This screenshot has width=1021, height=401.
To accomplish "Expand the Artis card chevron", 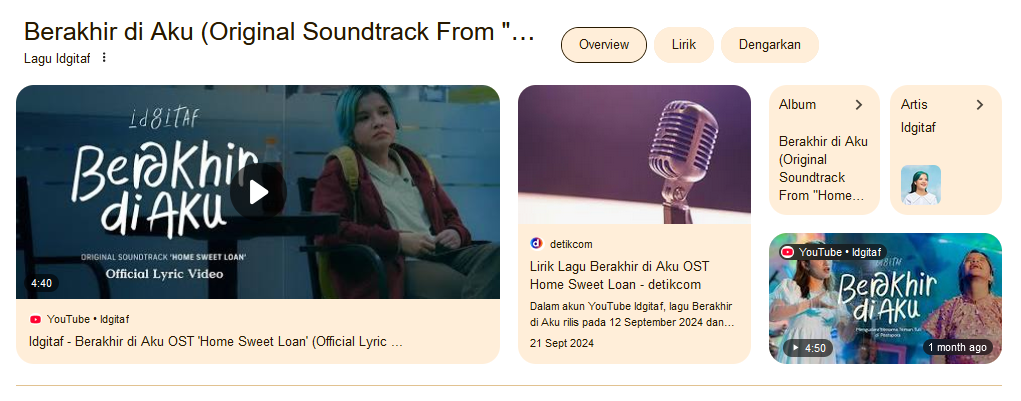I will 980,105.
